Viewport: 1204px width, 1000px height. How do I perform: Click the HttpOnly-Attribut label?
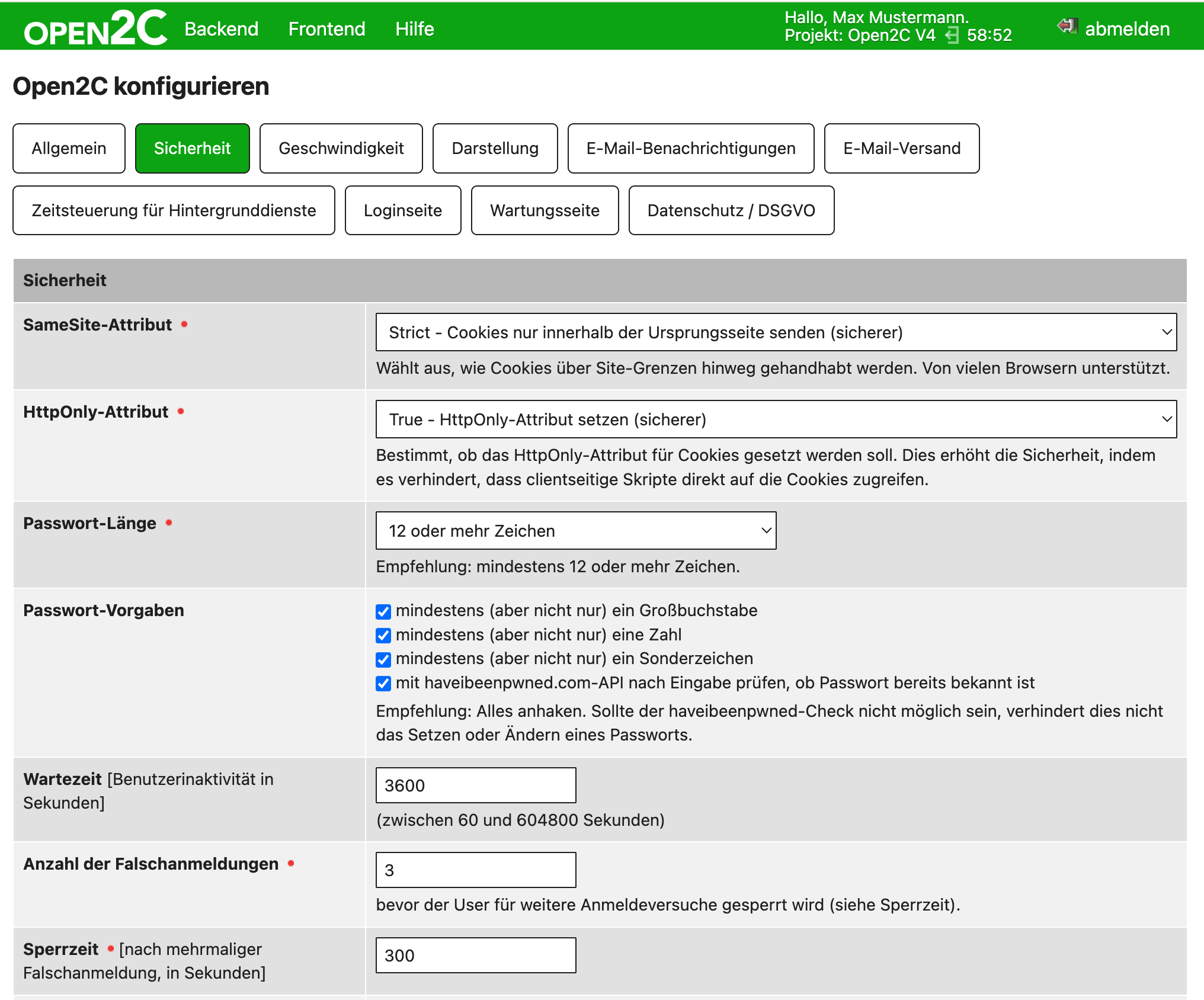point(96,412)
